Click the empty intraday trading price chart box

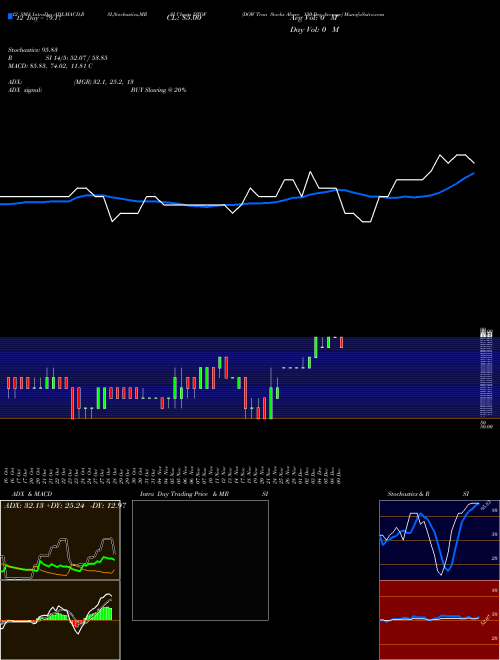tap(200, 560)
